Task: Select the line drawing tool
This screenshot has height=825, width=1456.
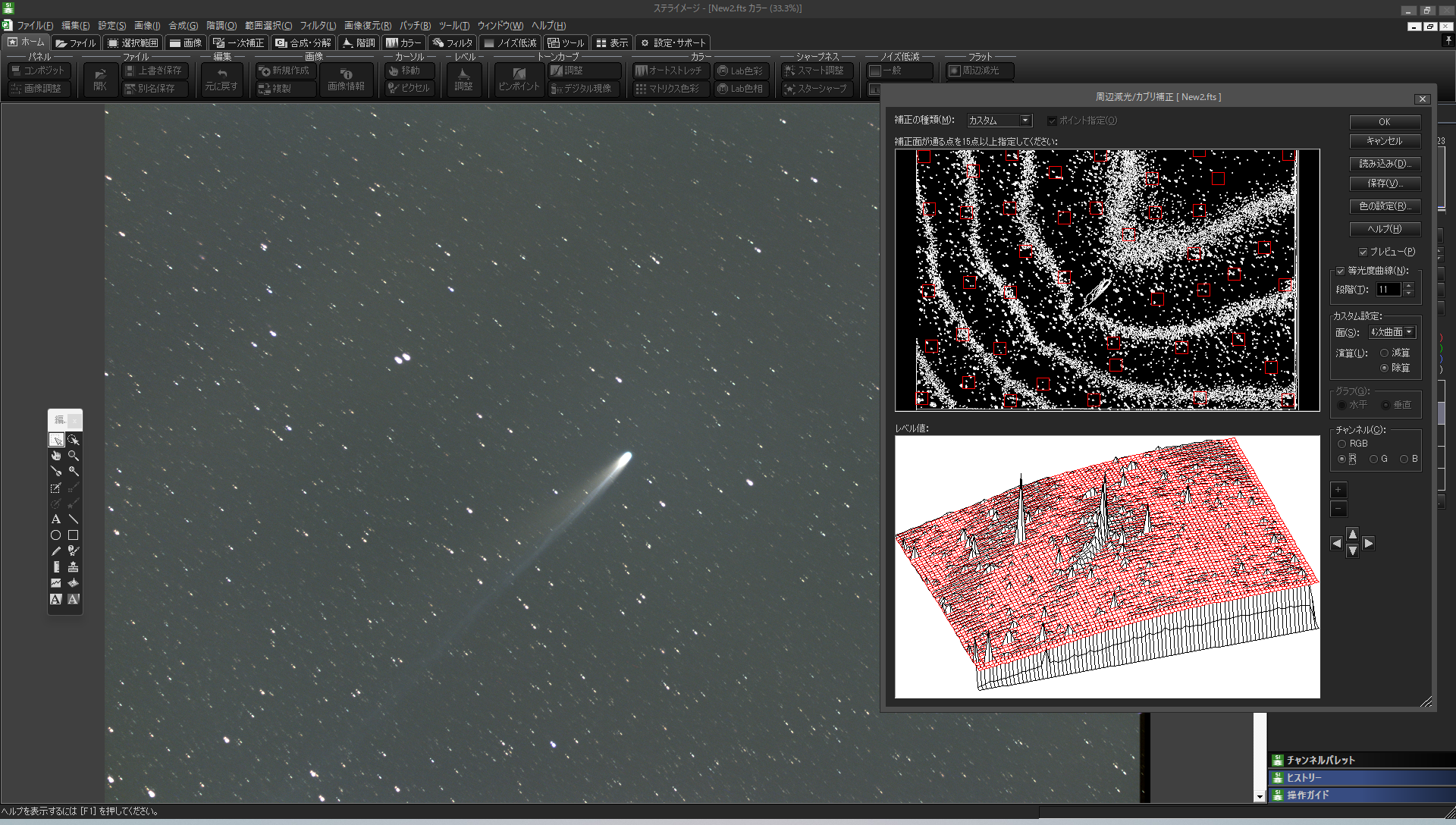Action: [74, 519]
